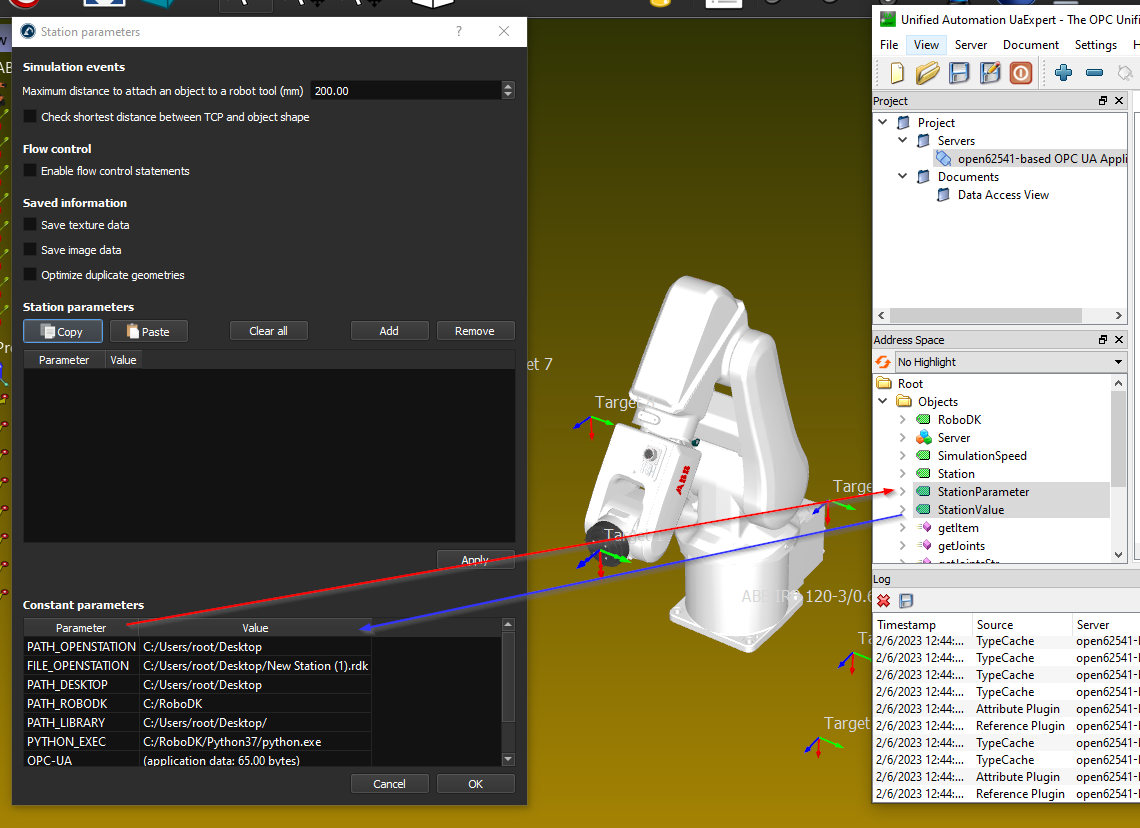Click the Address Space vertical scrollbar thumb
Viewport: 1140px width, 828px height.
tap(1118, 438)
